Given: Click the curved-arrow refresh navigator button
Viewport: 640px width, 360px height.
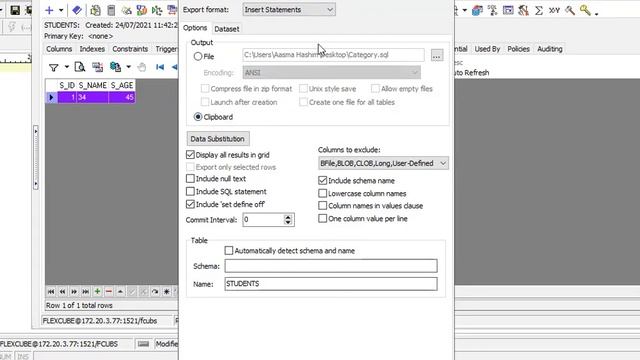Looking at the screenshot, I should coord(155,291).
